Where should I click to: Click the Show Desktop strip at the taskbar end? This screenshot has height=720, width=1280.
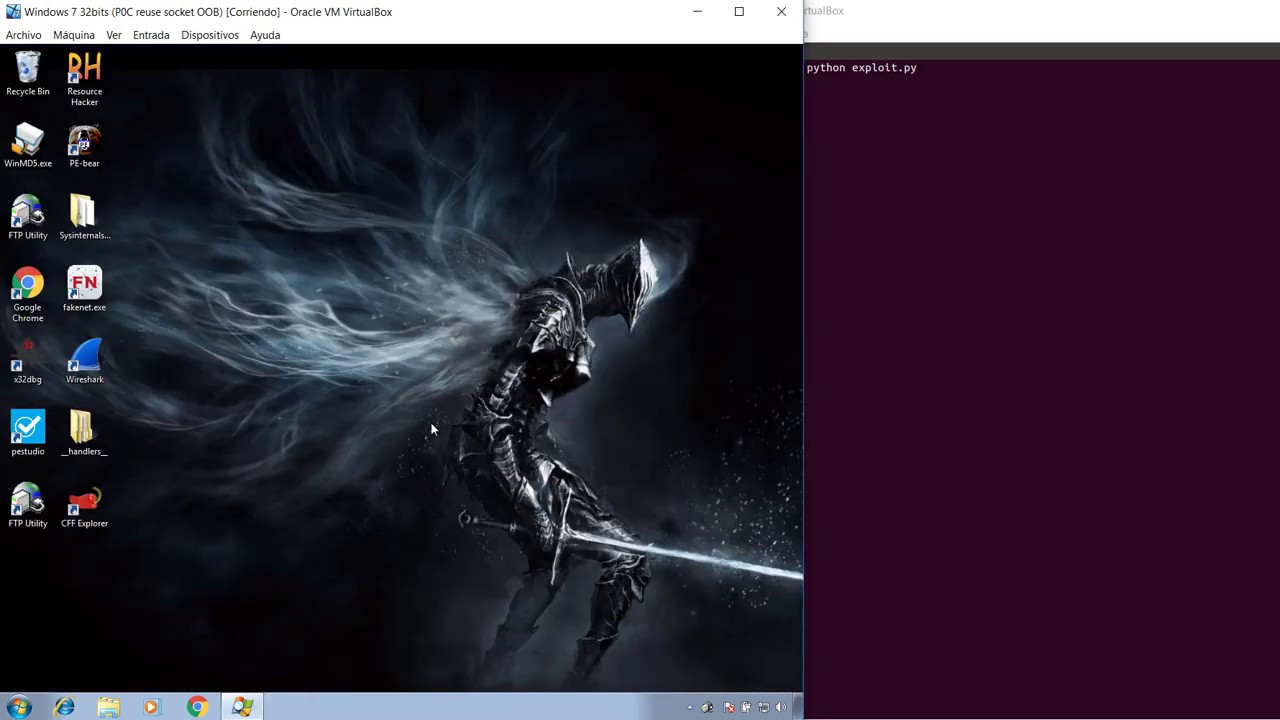click(x=798, y=707)
